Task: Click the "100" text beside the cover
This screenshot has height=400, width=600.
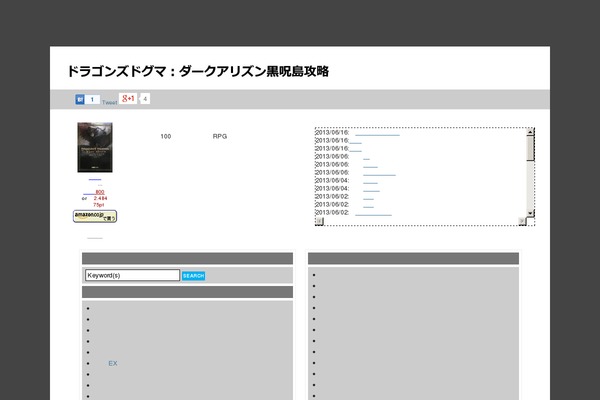Action: pos(166,136)
